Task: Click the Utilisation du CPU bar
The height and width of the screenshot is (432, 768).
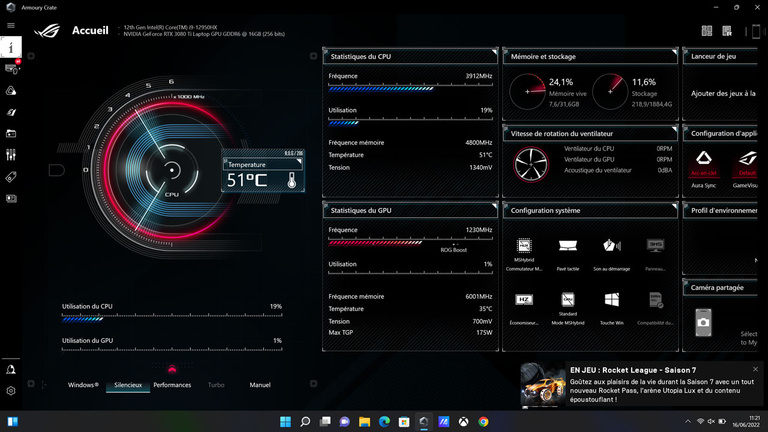Action: [172, 319]
